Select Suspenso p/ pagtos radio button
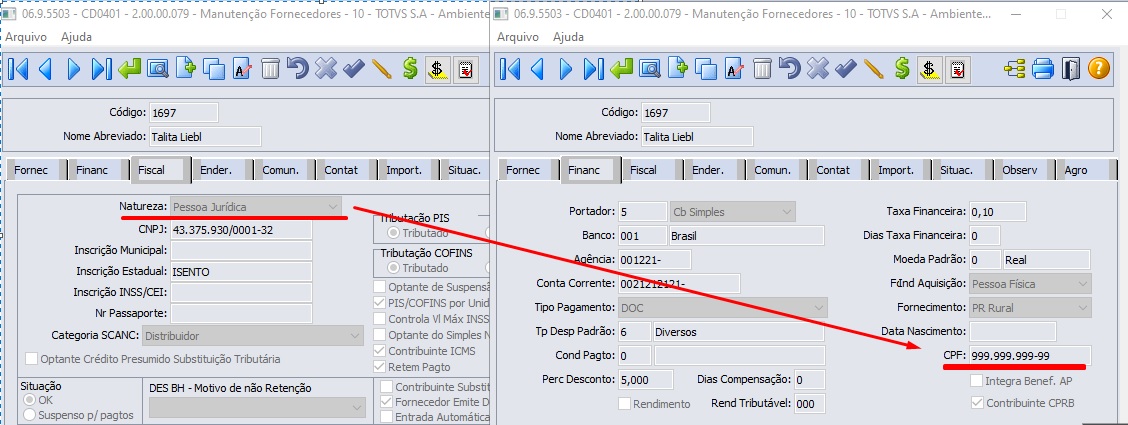Screen dimensions: 1128x425 [x=30, y=414]
